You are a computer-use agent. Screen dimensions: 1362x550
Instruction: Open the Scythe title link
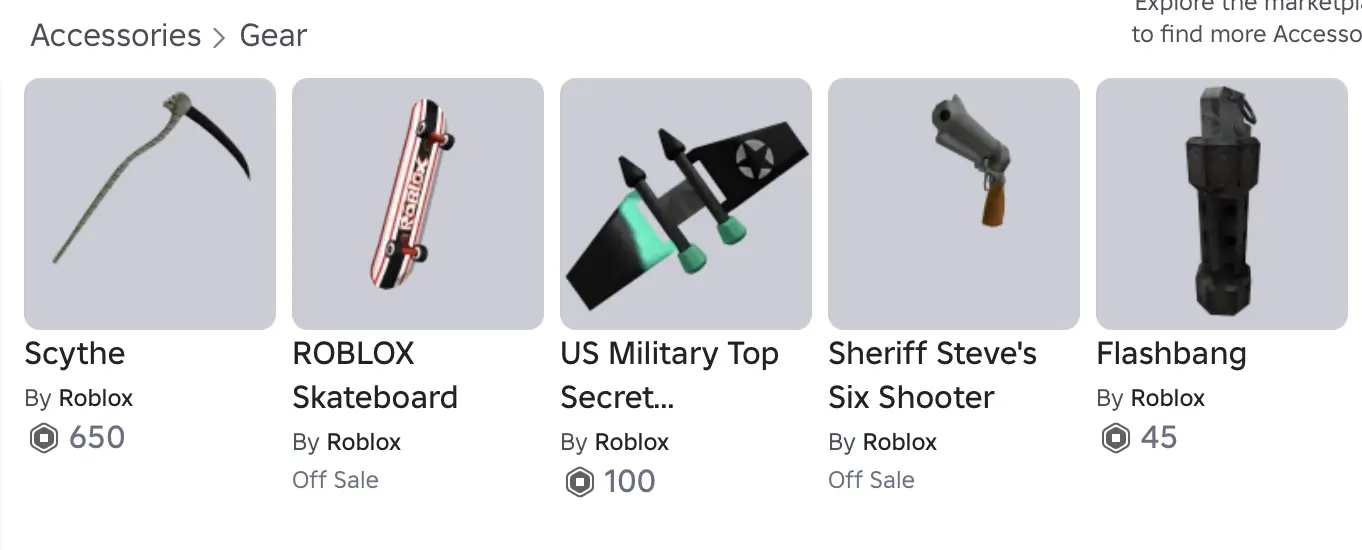[x=75, y=354]
